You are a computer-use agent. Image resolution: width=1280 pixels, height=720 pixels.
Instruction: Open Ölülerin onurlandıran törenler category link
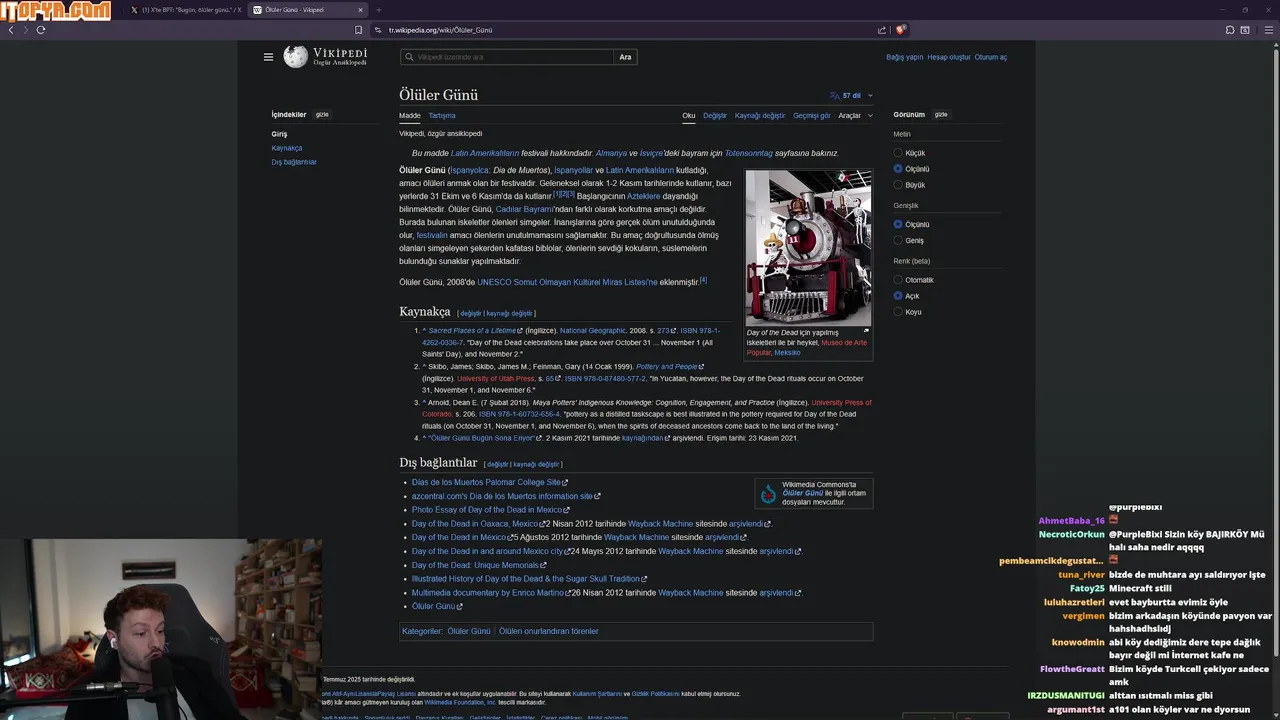[x=549, y=631]
